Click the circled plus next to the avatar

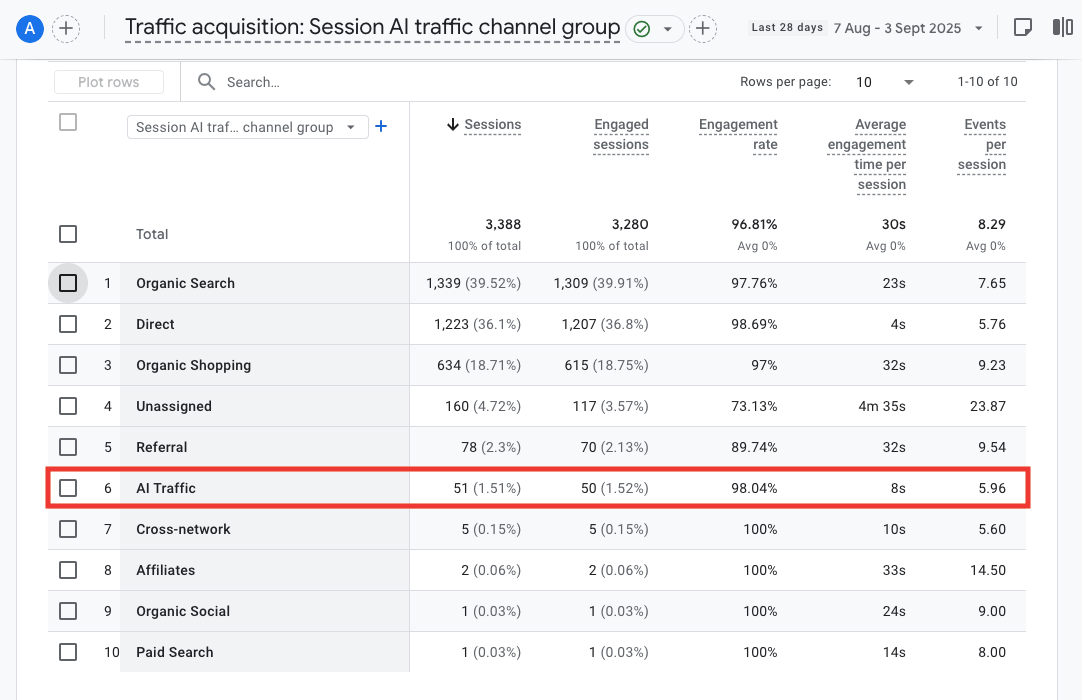pyautogui.click(x=66, y=28)
